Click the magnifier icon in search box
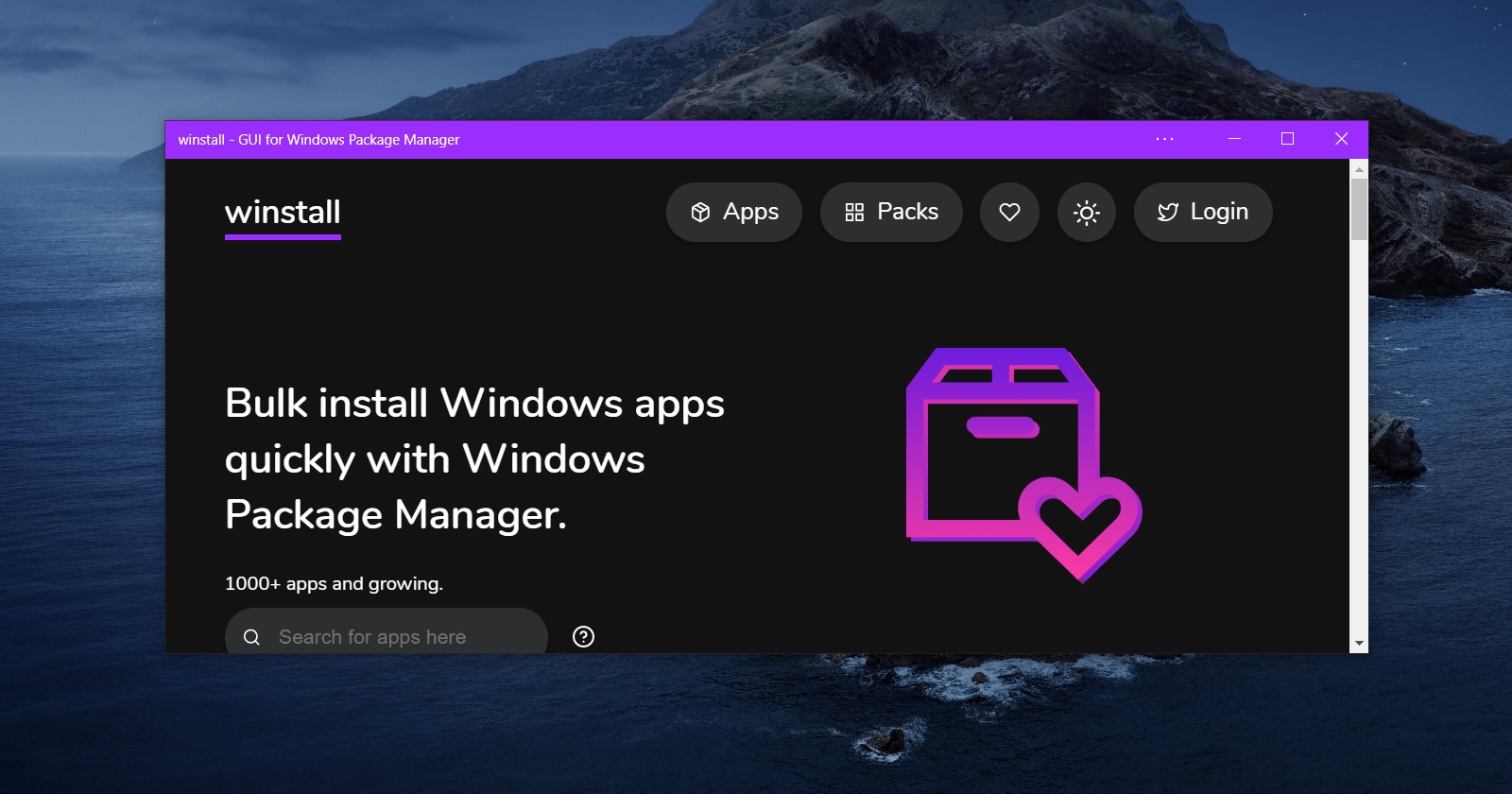 click(251, 636)
